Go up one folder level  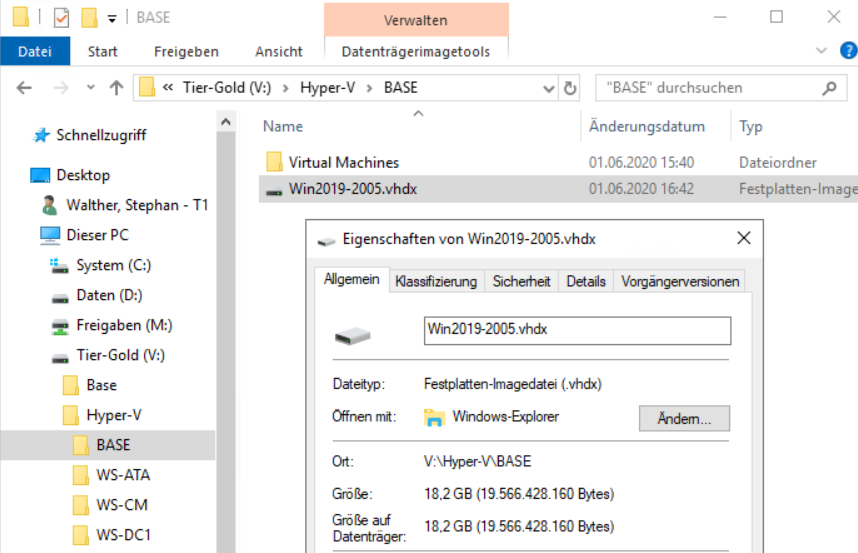pos(116,88)
